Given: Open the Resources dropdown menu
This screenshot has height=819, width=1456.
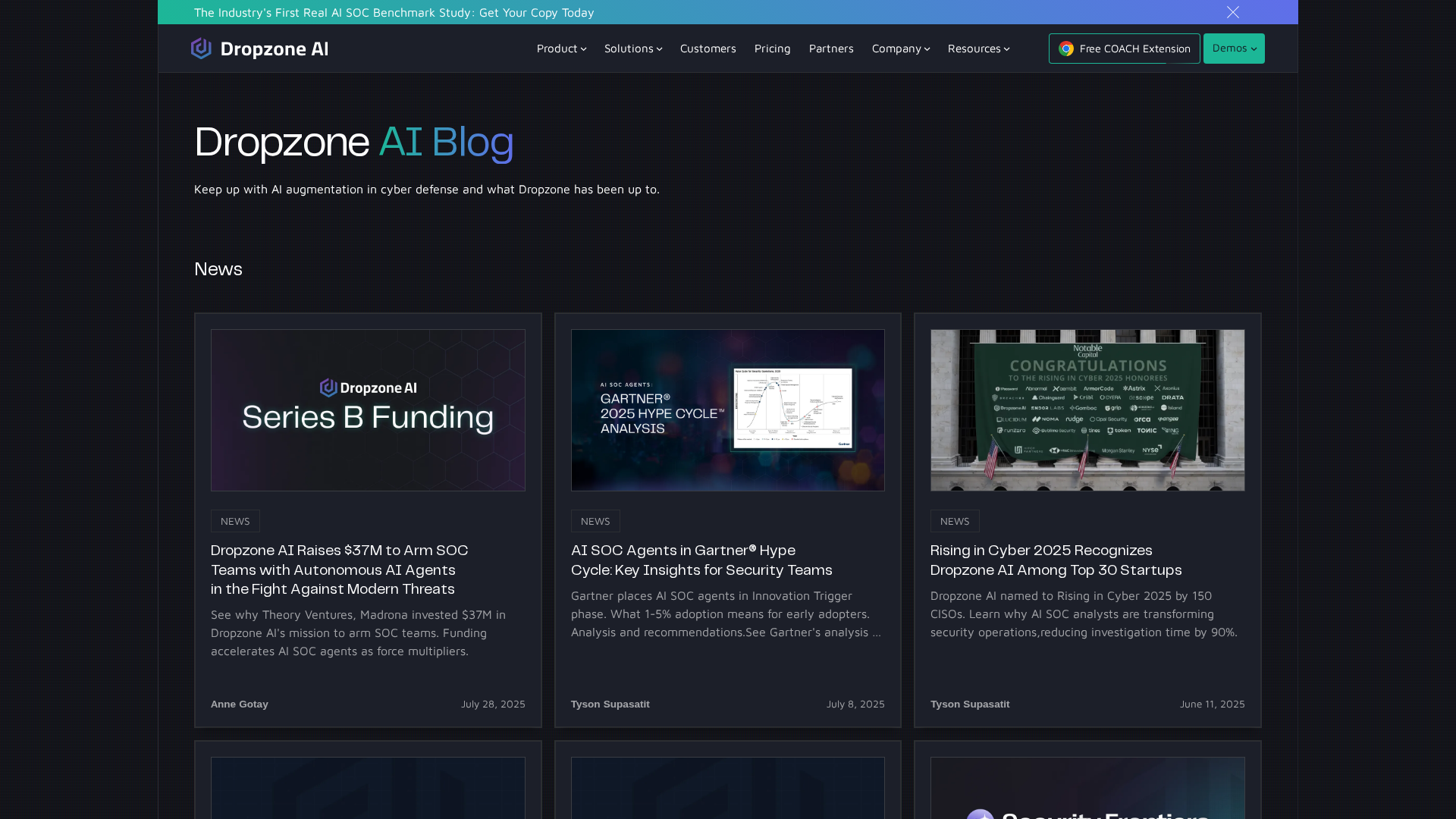Looking at the screenshot, I should pos(978,49).
